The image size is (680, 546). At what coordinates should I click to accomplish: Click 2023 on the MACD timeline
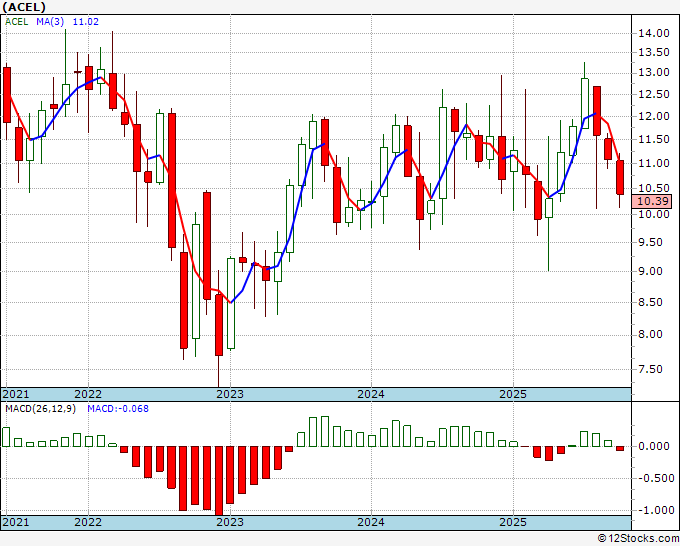[230, 522]
